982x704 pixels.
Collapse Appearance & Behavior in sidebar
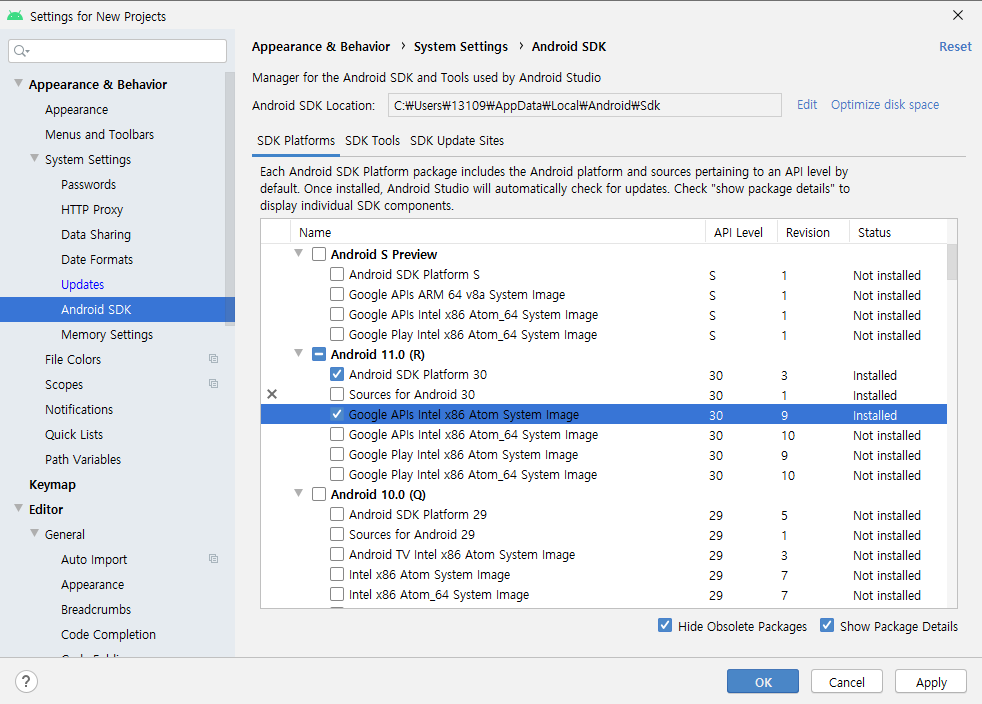(19, 83)
